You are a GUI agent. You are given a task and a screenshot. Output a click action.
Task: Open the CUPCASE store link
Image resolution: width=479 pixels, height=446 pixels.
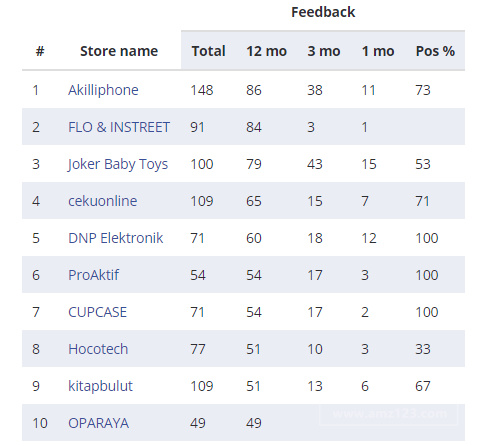(x=97, y=312)
